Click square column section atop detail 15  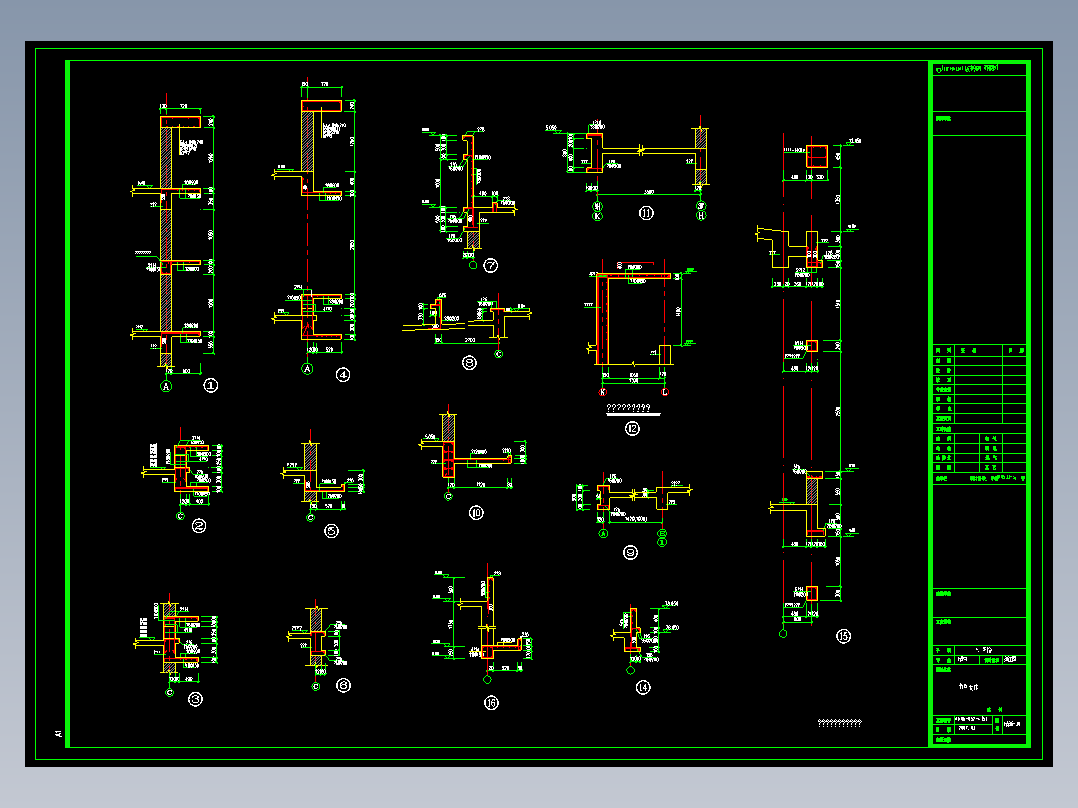pos(817,156)
